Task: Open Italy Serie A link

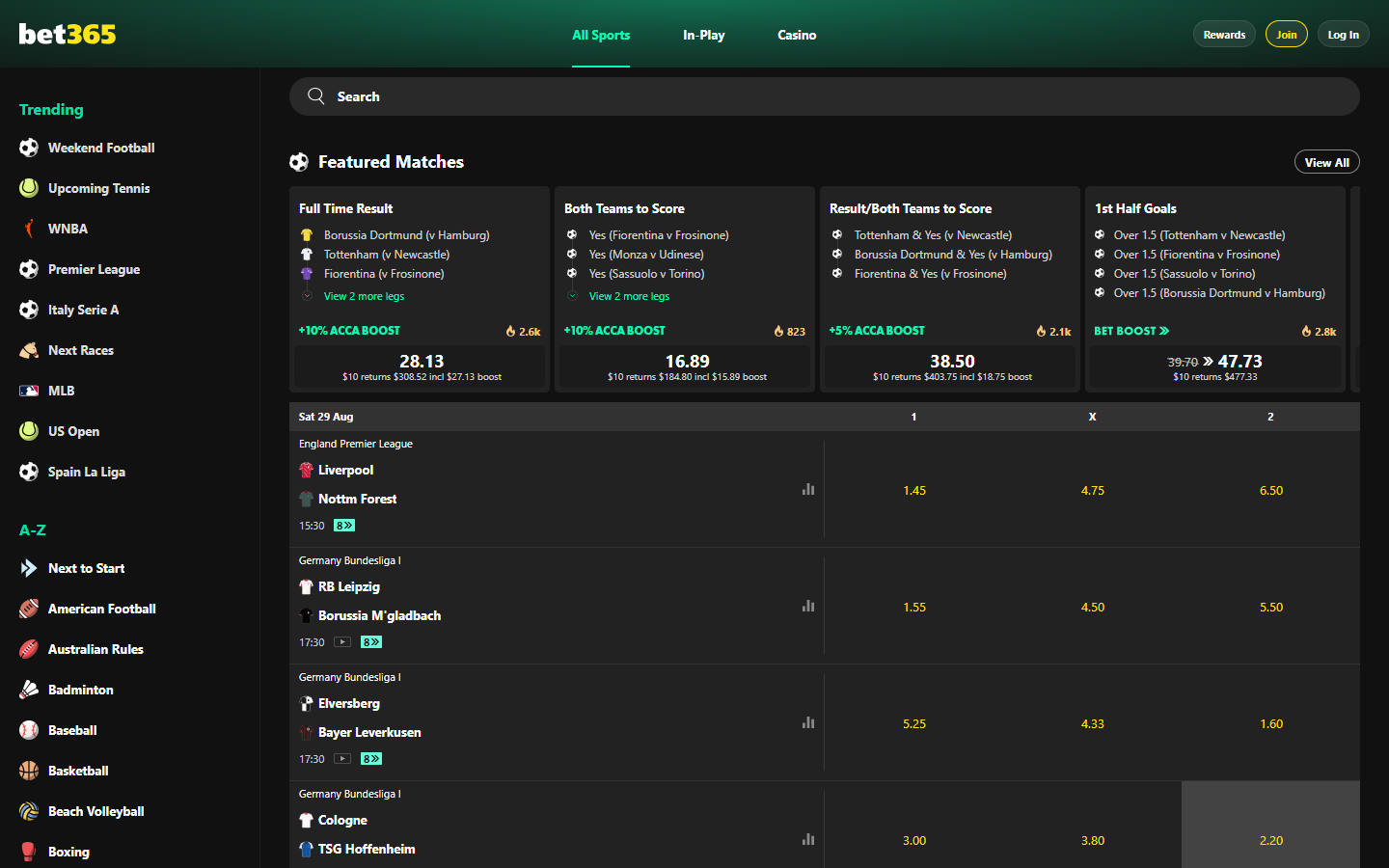Action: pyautogui.click(x=84, y=310)
